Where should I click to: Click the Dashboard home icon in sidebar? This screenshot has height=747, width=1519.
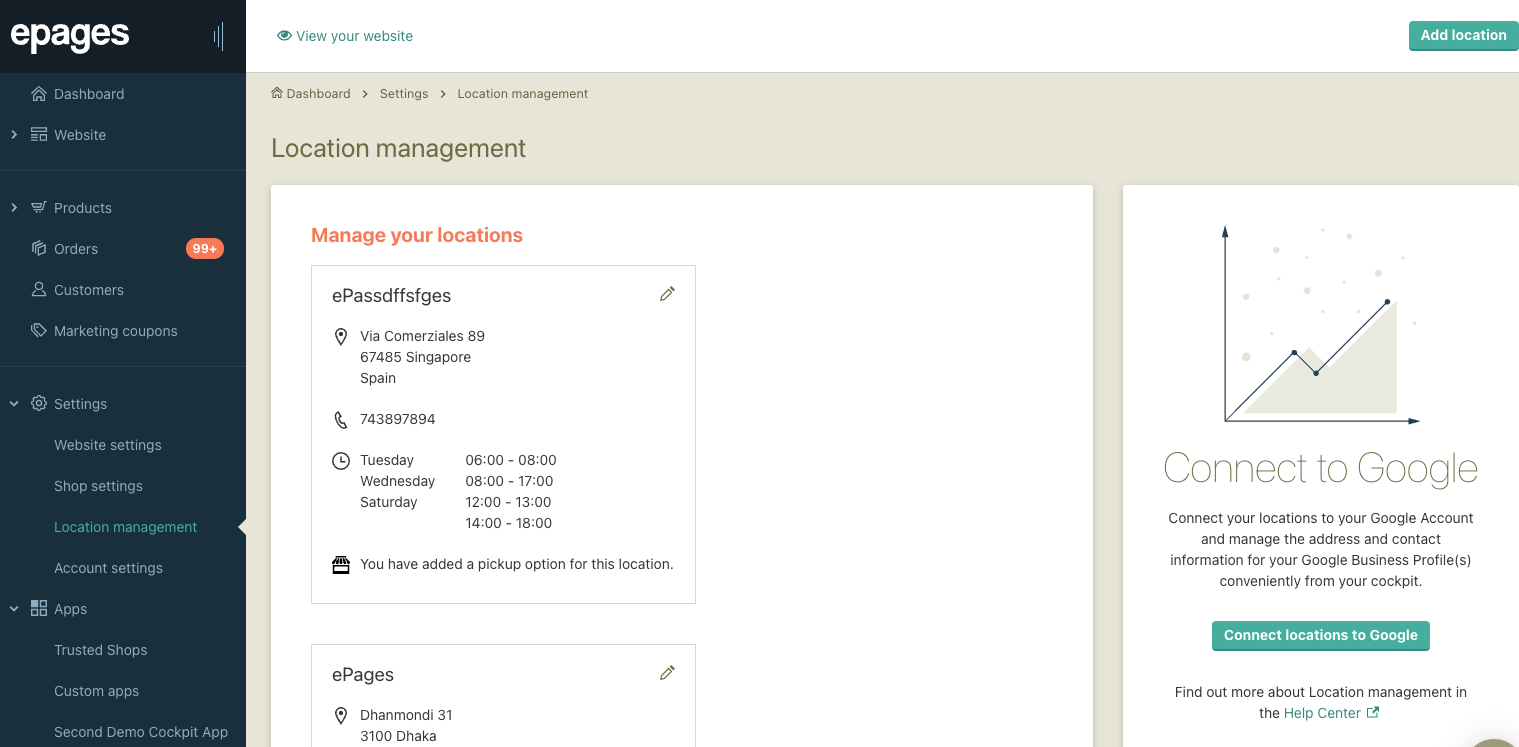(39, 94)
